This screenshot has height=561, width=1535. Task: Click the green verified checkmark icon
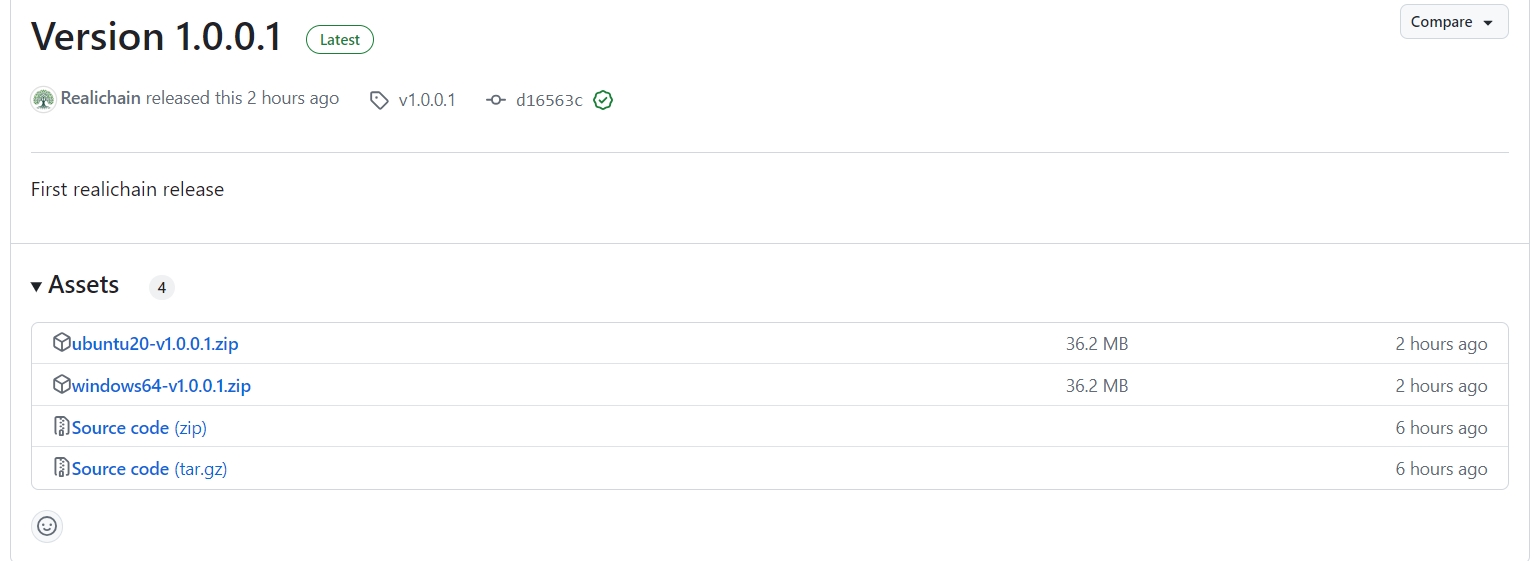[602, 100]
